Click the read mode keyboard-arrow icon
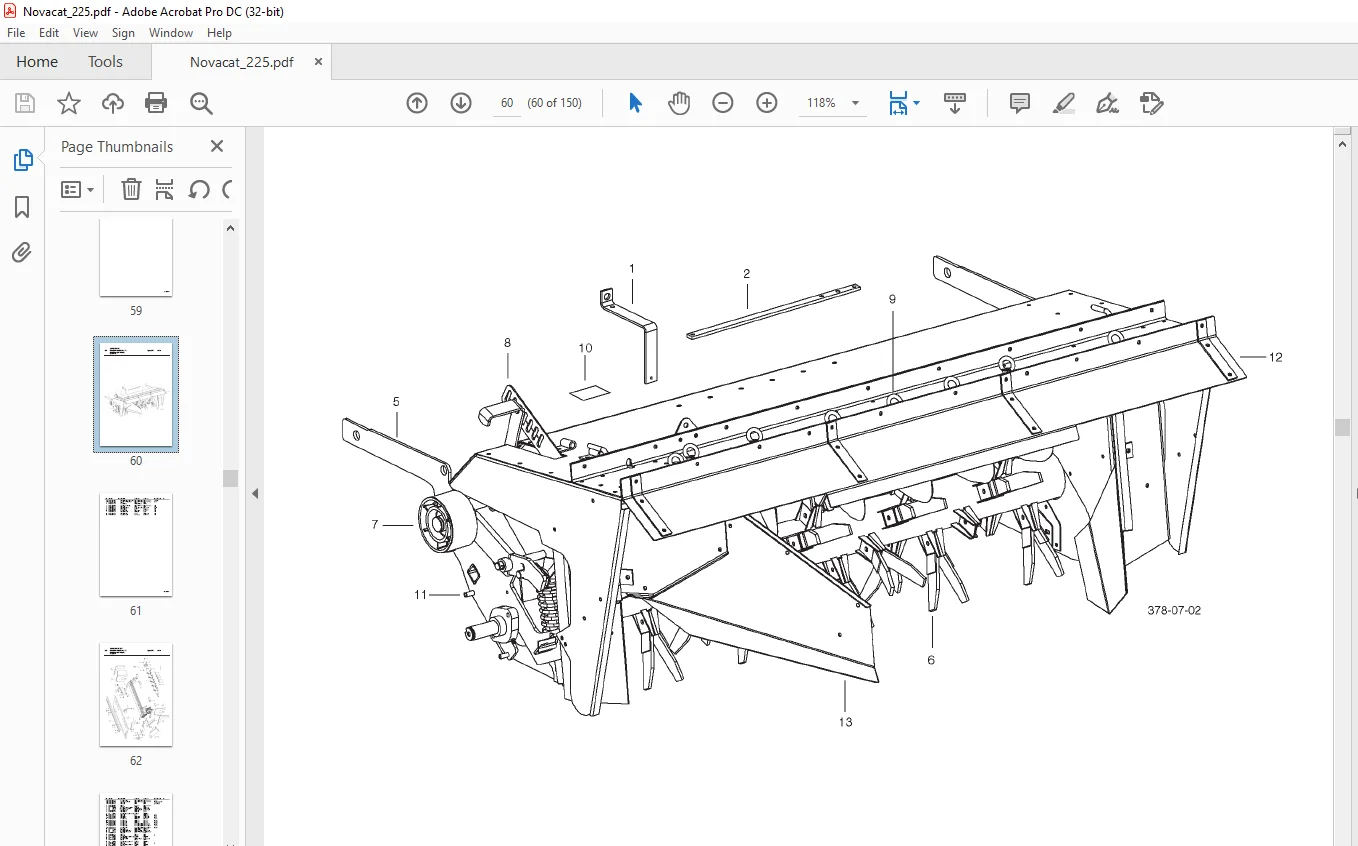The height and width of the screenshot is (846, 1358). pos(955,103)
